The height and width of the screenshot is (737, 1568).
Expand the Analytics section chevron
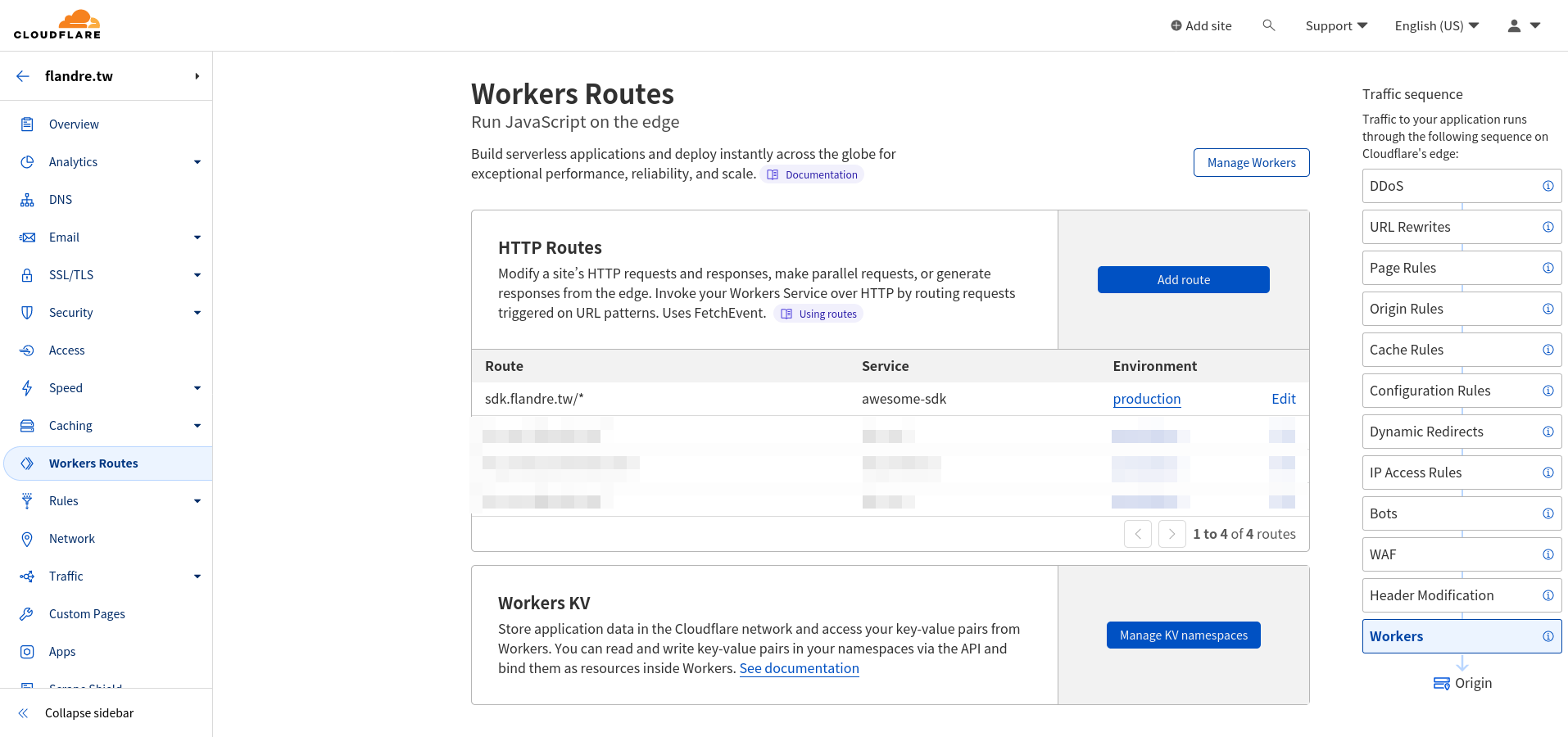(197, 161)
